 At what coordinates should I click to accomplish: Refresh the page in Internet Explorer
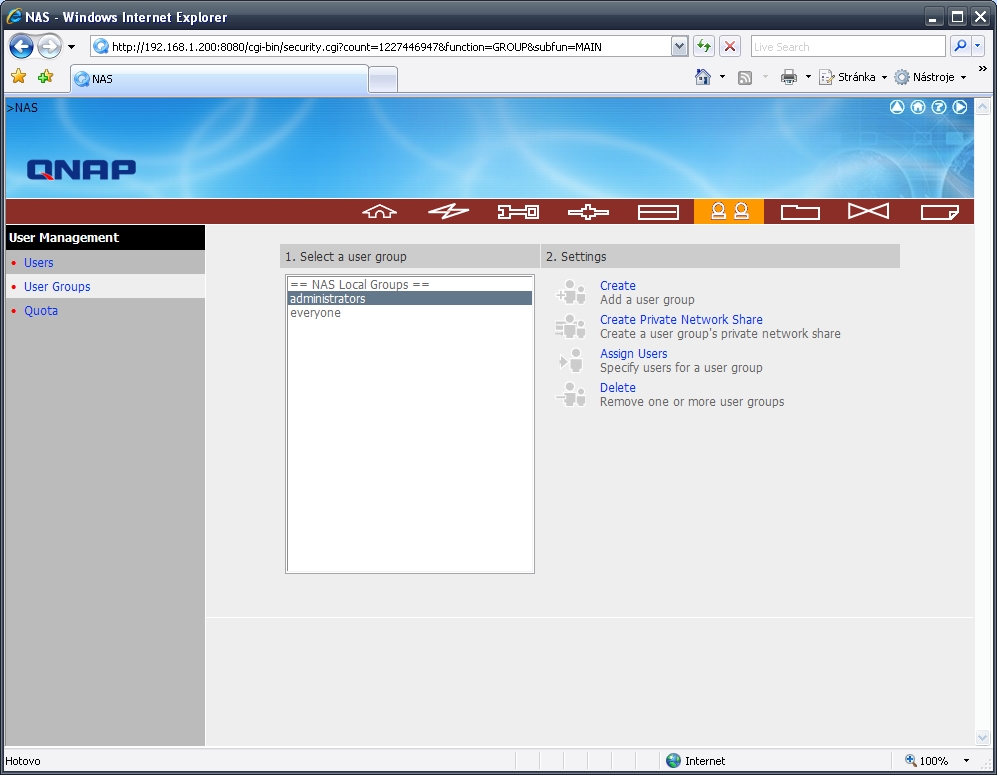pyautogui.click(x=704, y=46)
